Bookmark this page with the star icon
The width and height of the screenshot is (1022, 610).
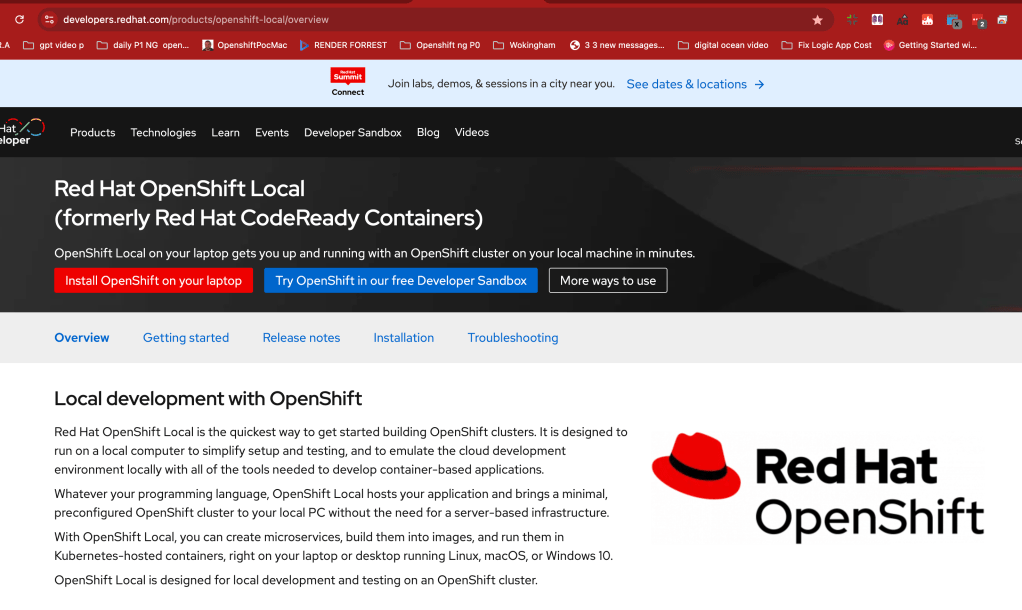click(x=817, y=20)
